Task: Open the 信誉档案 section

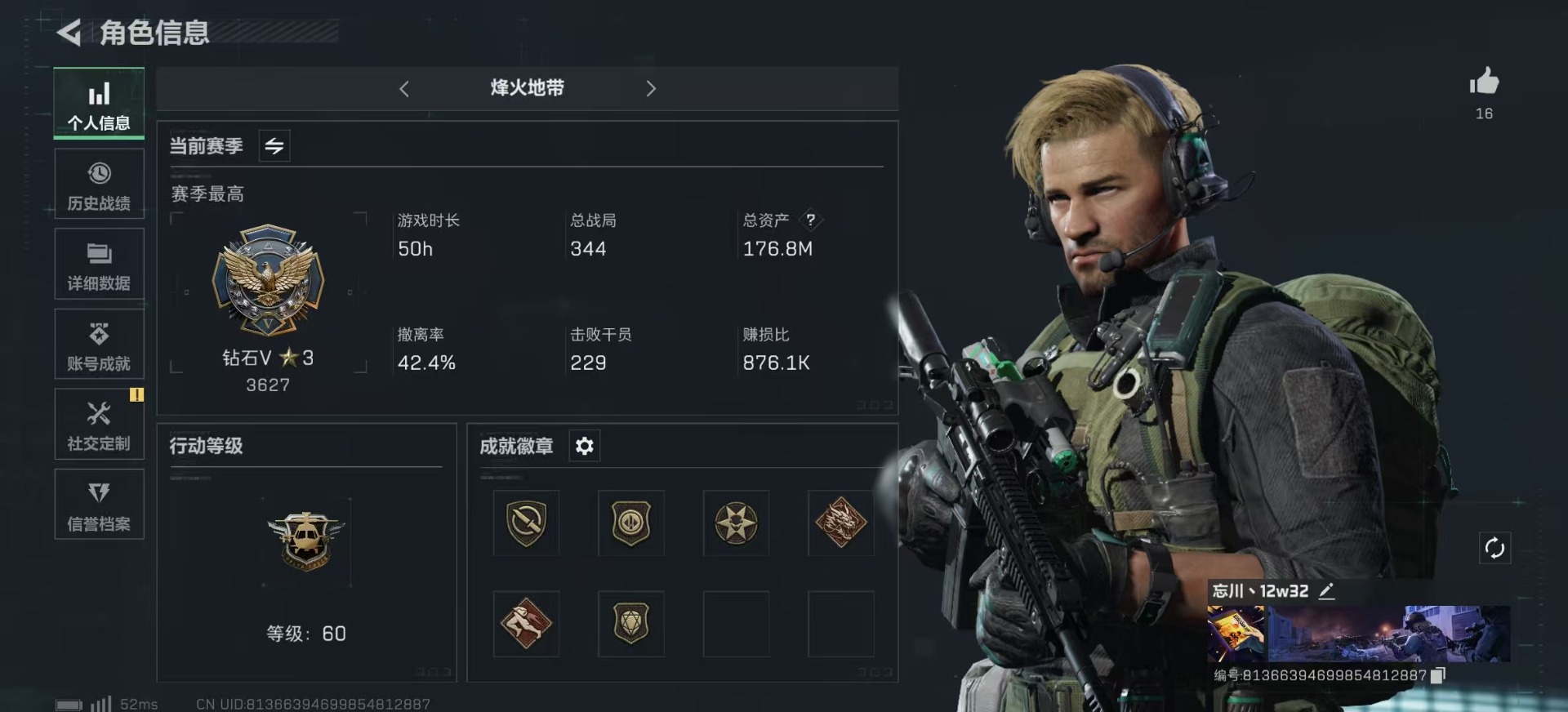Action: [99, 504]
